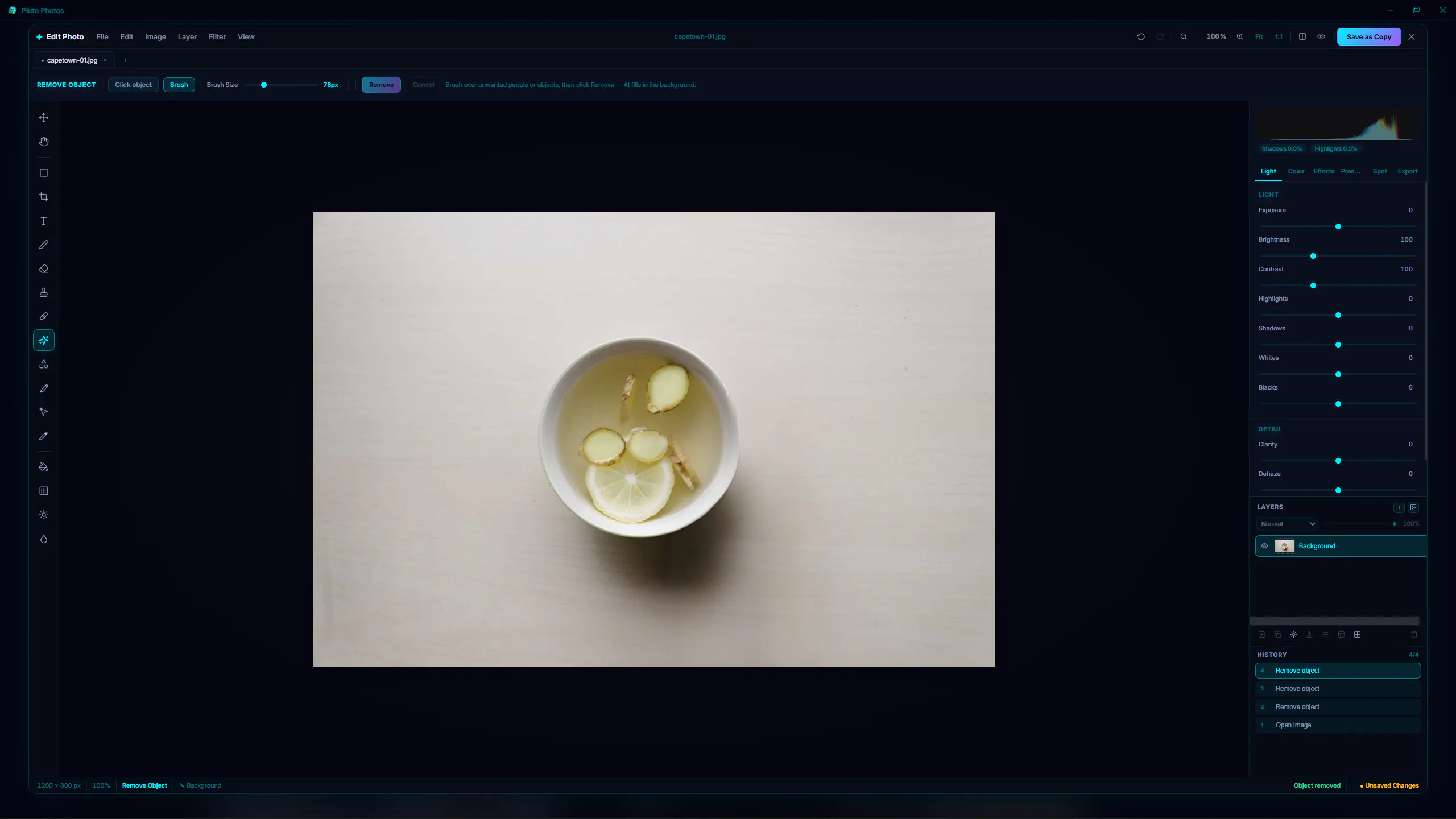The width and height of the screenshot is (1456, 819).
Task: Click the Cancel button
Action: click(x=423, y=85)
